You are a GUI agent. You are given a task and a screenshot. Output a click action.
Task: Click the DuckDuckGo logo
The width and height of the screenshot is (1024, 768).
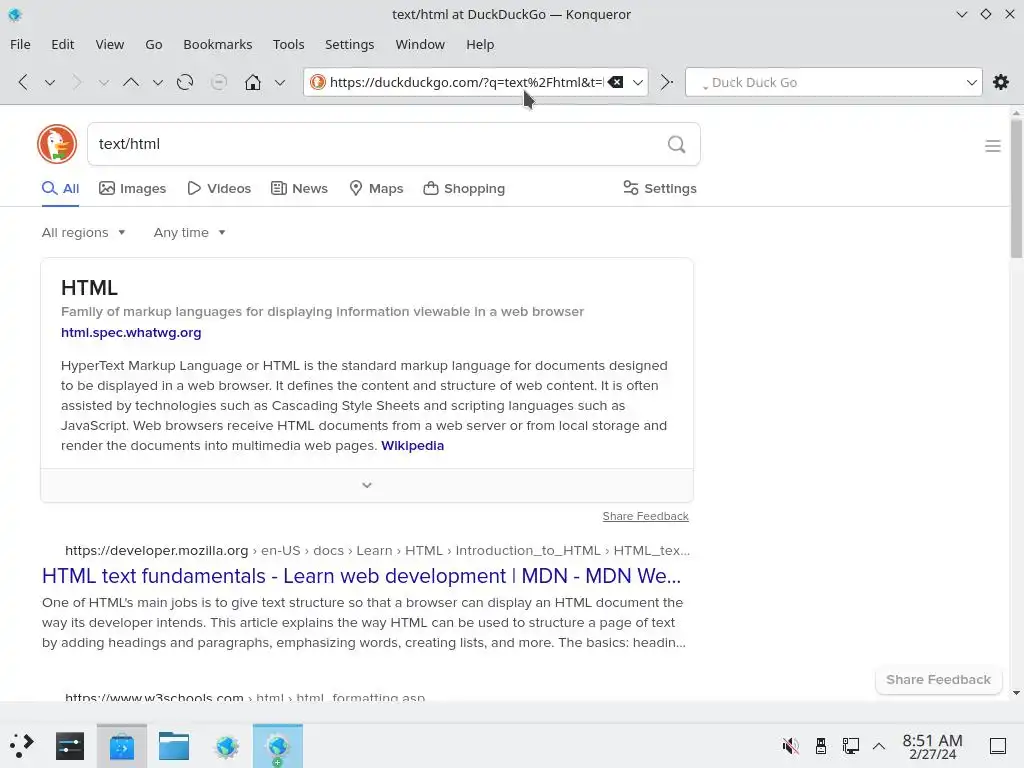[57, 144]
